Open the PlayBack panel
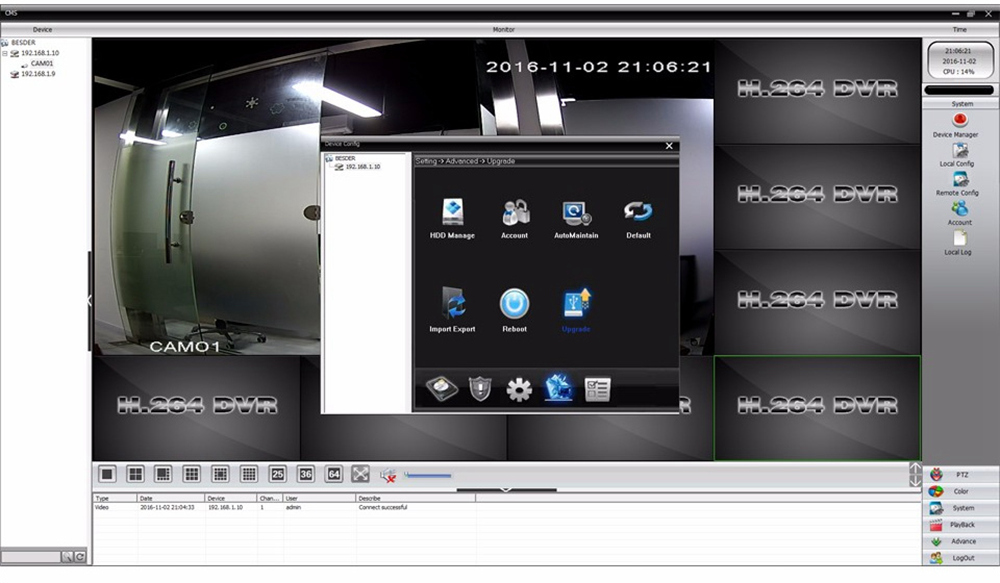1000x583 pixels. (961, 524)
